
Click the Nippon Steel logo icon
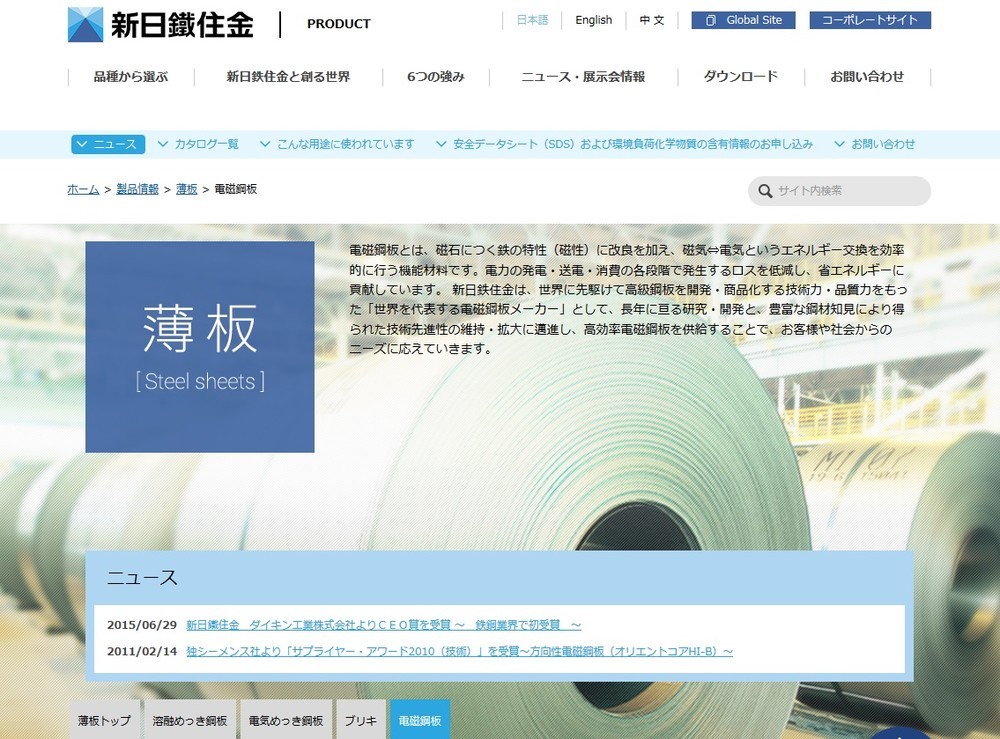85,24
